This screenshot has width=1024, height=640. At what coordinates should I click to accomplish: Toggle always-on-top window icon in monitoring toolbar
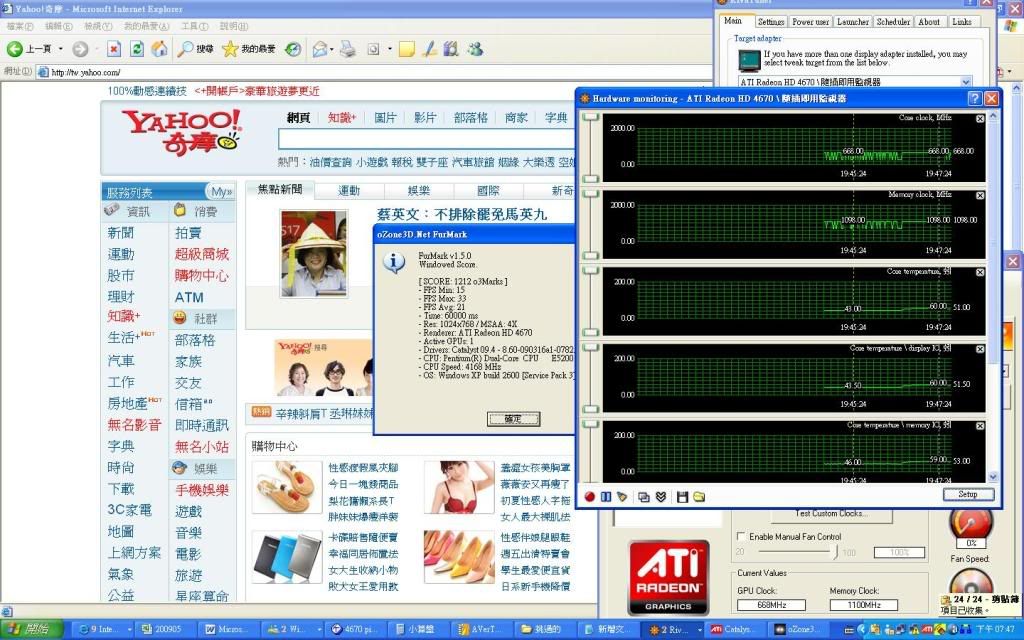[x=644, y=497]
